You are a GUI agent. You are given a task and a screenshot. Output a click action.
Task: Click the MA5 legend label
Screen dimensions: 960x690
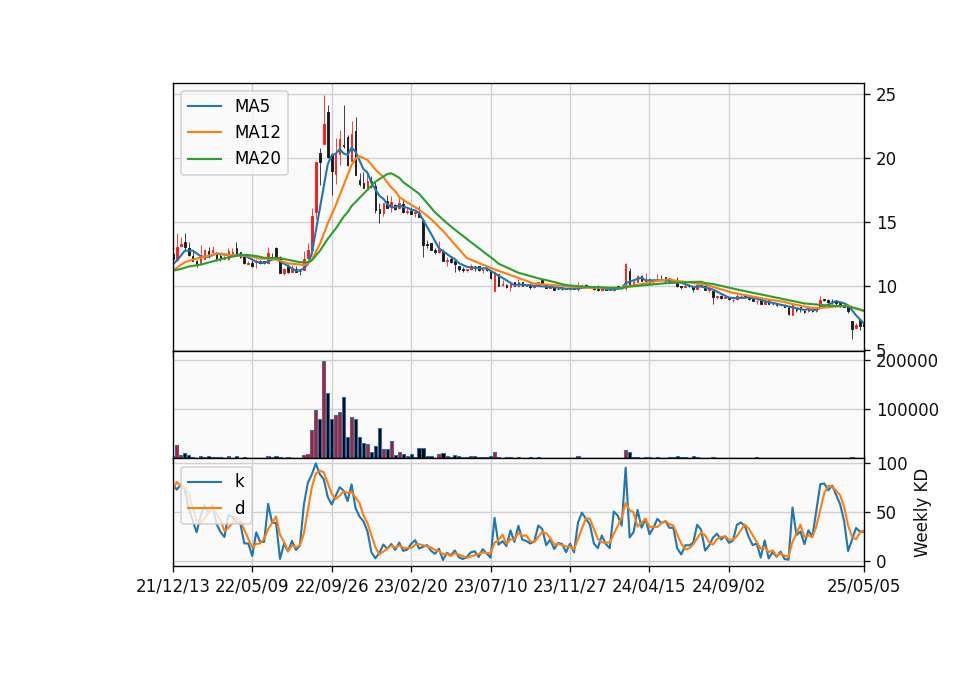[x=252, y=106]
